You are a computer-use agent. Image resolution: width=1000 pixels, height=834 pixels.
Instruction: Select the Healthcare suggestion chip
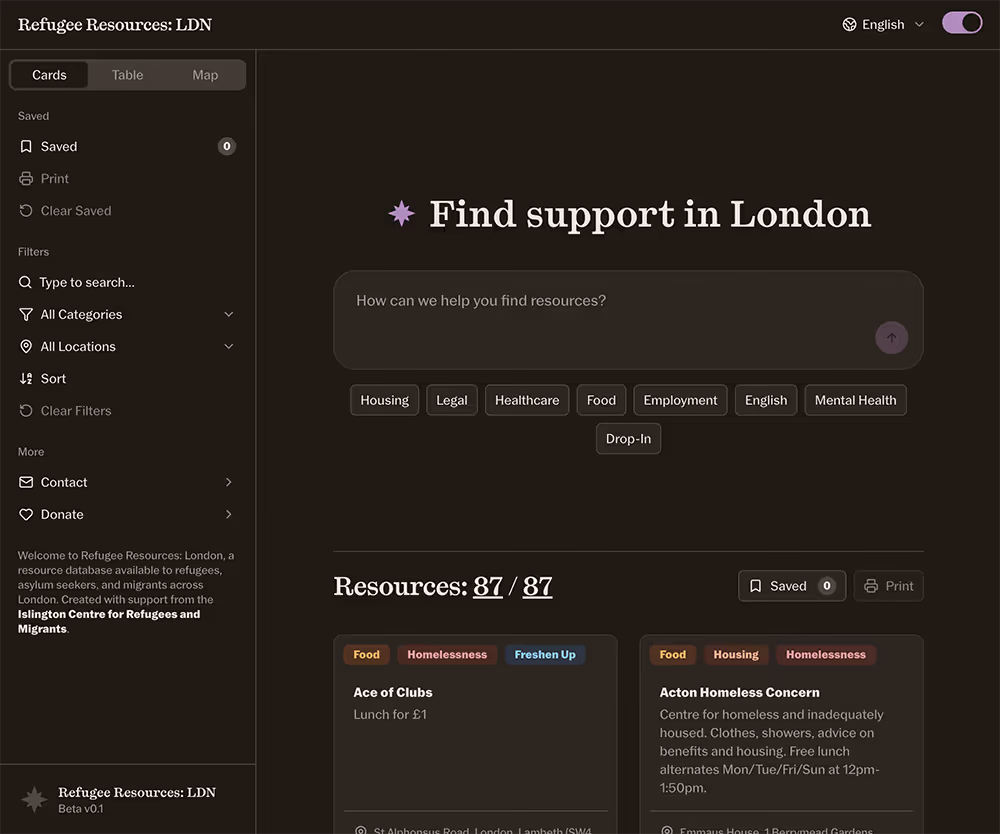tap(526, 399)
